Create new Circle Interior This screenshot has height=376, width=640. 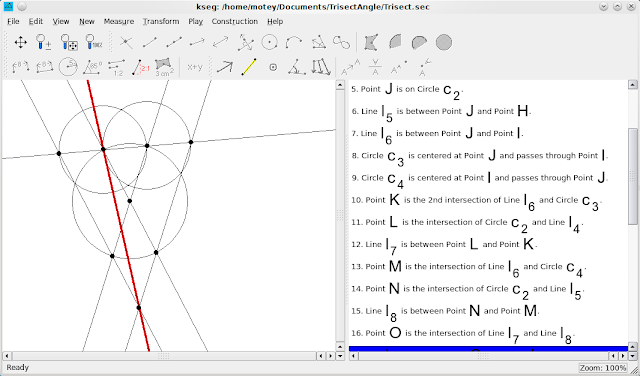[444, 42]
